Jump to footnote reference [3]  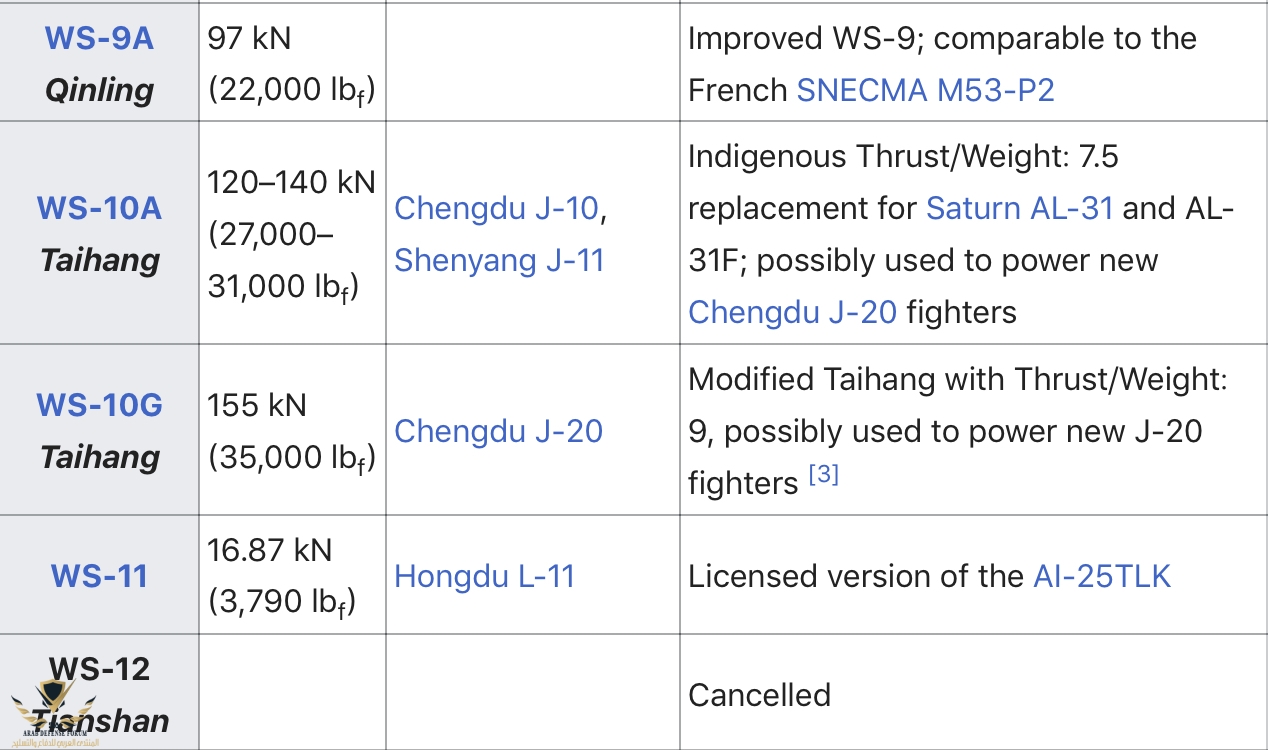[x=823, y=474]
